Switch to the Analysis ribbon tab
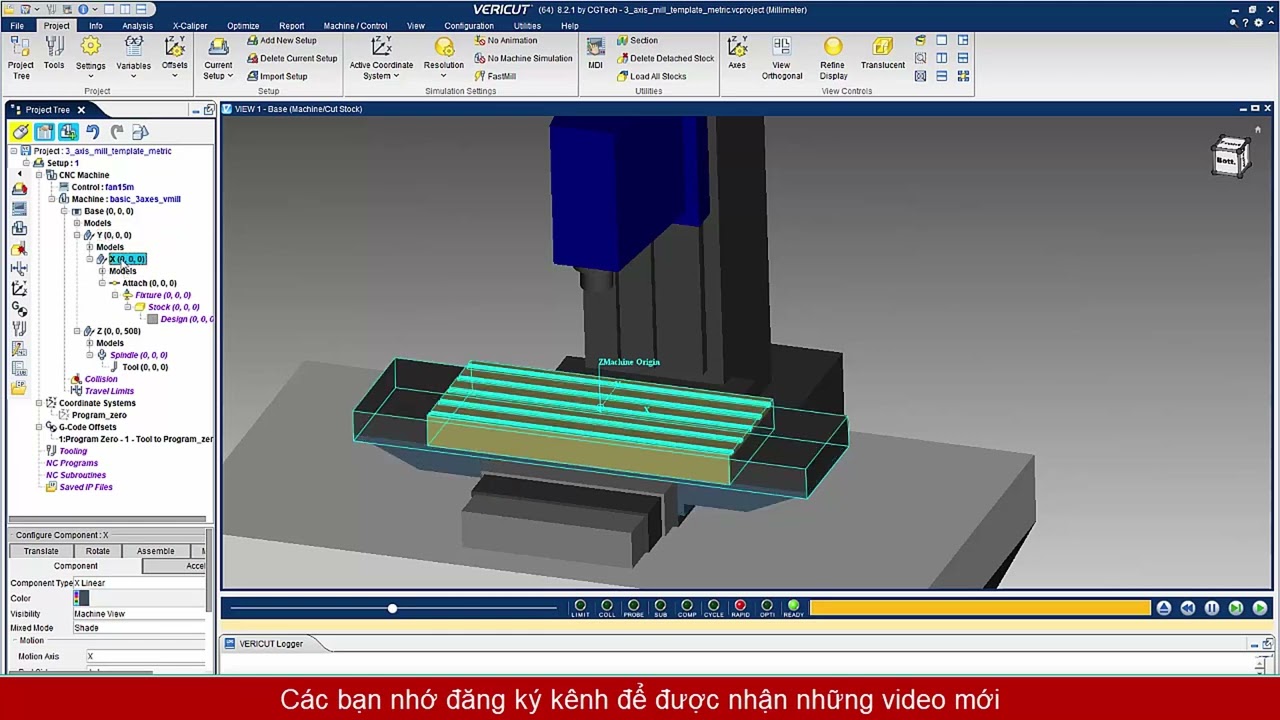The image size is (1280, 720). point(138,26)
